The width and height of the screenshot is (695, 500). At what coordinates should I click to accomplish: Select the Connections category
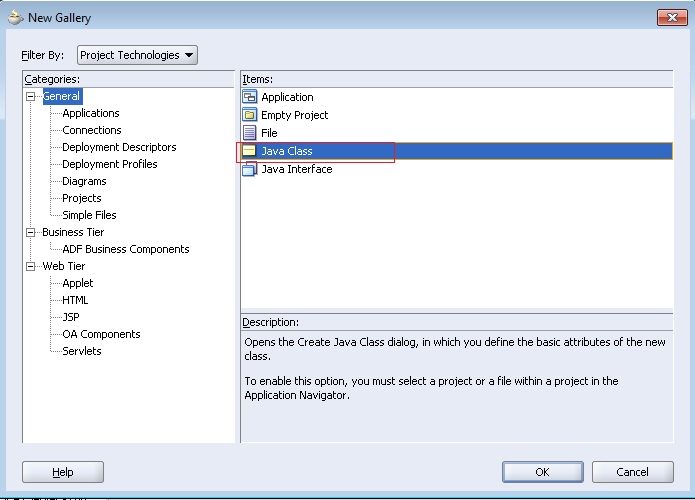tap(92, 130)
